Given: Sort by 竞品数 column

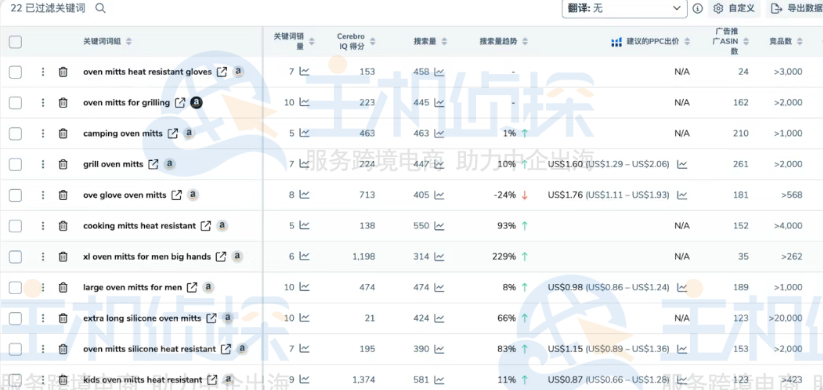Looking at the screenshot, I should tap(799, 41).
